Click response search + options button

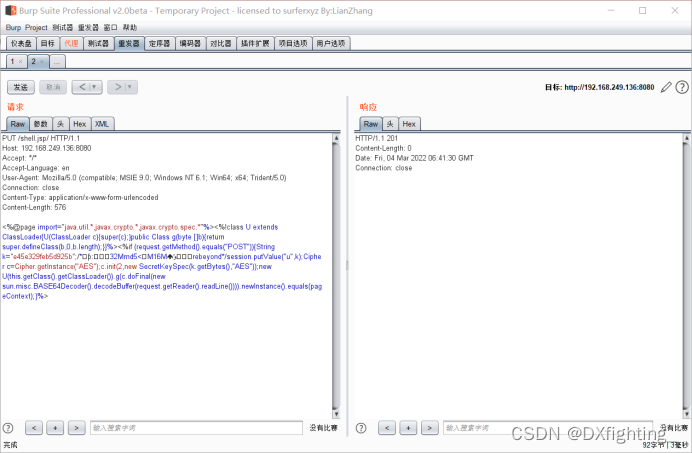point(408,428)
